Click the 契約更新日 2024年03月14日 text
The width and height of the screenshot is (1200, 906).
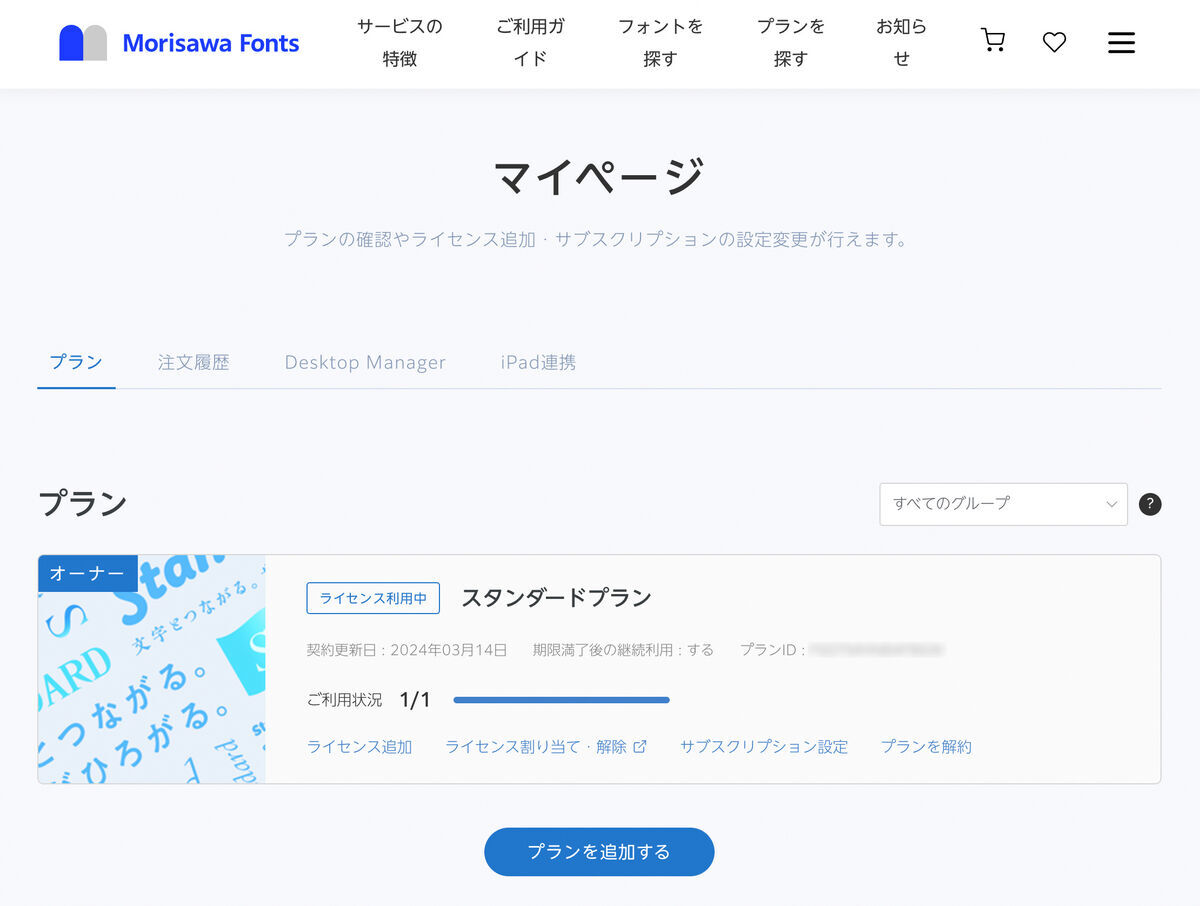pos(407,650)
